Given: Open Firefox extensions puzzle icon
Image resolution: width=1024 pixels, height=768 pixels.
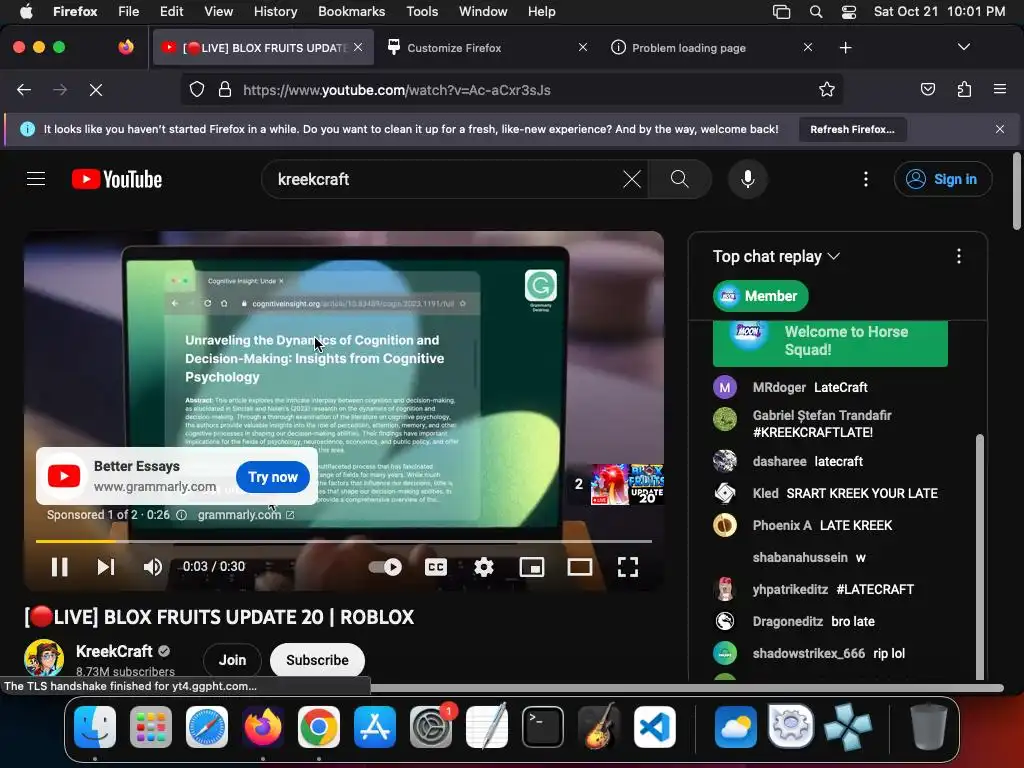Looking at the screenshot, I should pos(964,89).
